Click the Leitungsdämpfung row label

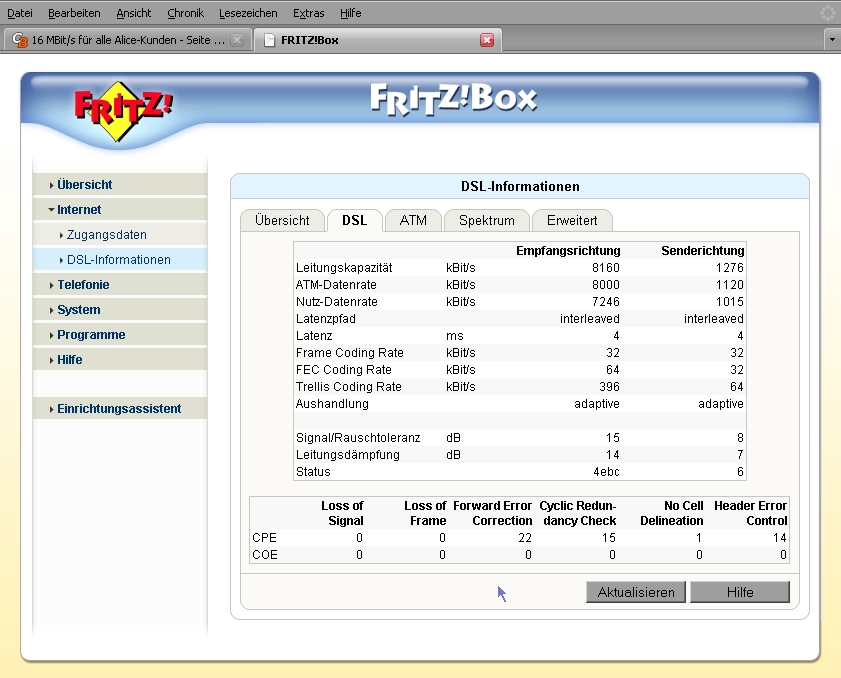pyautogui.click(x=348, y=455)
